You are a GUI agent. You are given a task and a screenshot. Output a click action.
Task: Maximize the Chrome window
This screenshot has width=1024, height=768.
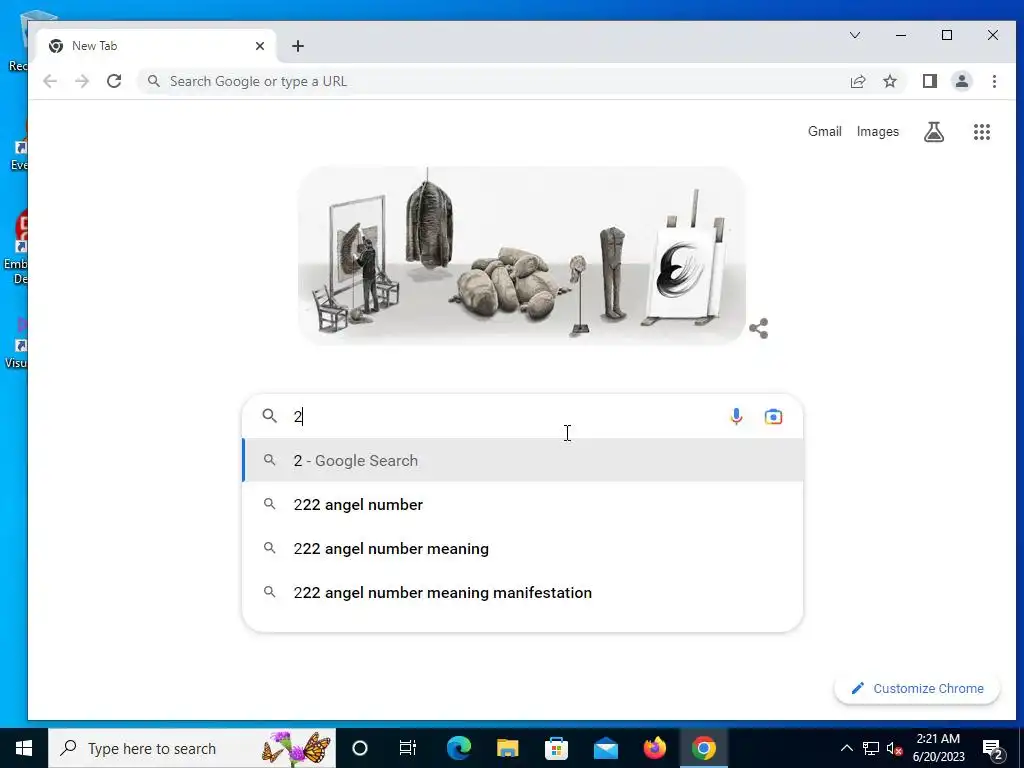click(946, 35)
